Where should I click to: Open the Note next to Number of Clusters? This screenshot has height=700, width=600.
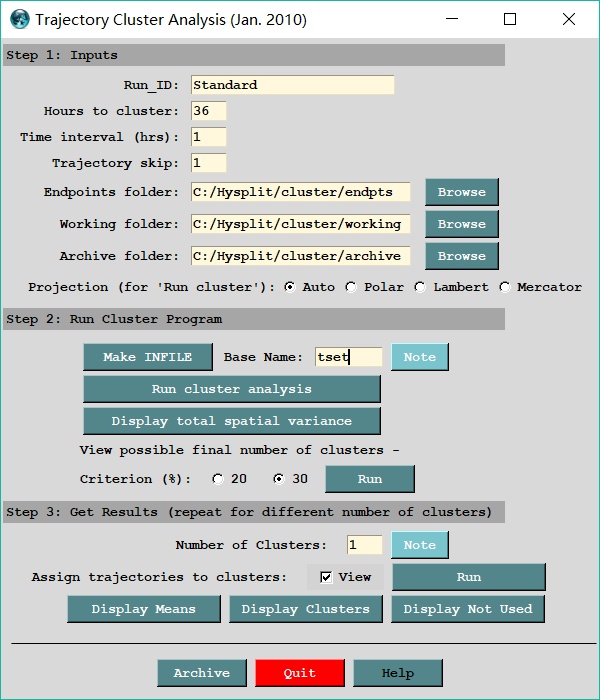pos(420,545)
